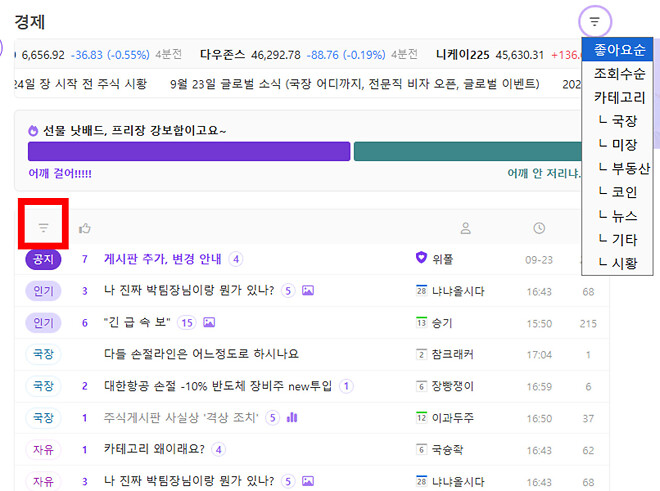Click author name 위폴

(443, 259)
